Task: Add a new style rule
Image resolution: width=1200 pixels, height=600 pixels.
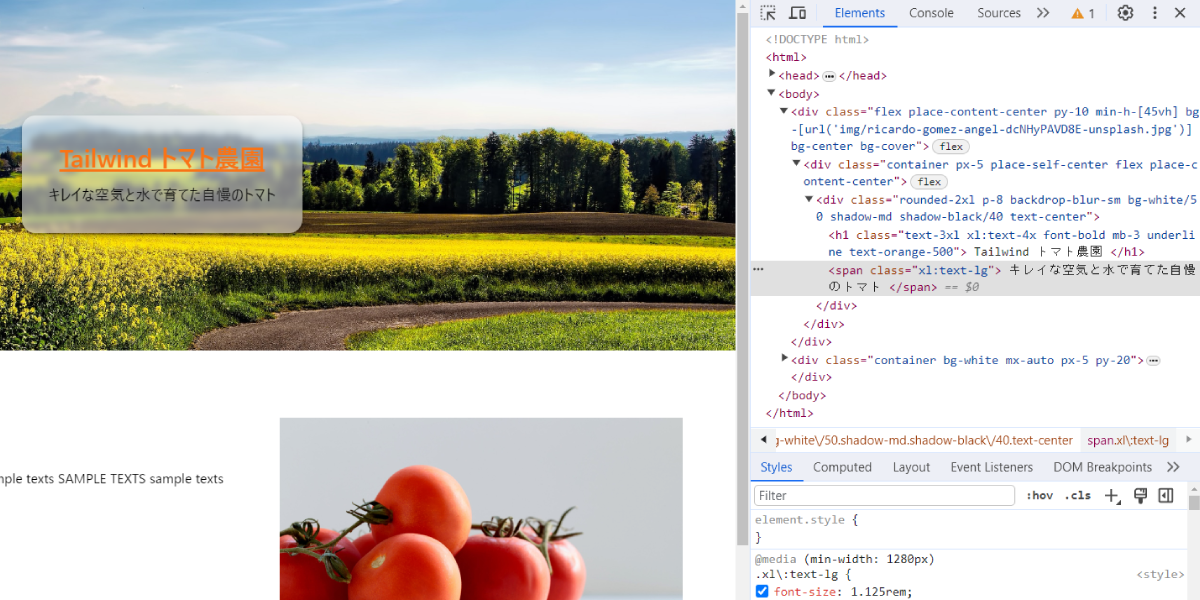Action: (1112, 495)
